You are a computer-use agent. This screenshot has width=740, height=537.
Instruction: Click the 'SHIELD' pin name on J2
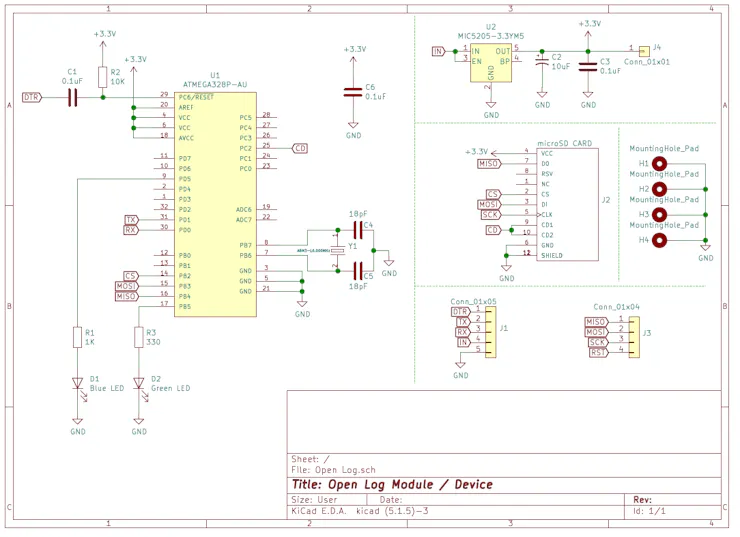(552, 256)
